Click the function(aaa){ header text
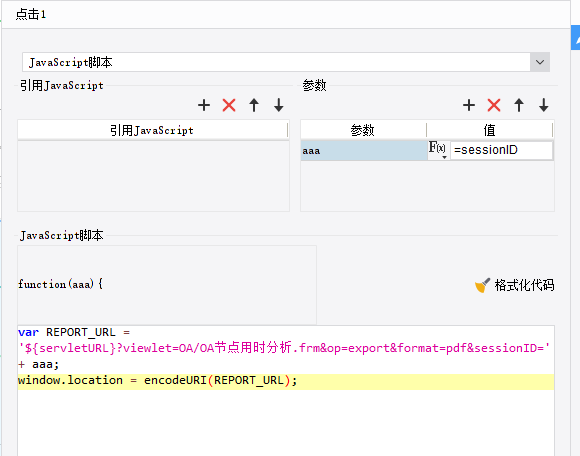 tap(60, 284)
